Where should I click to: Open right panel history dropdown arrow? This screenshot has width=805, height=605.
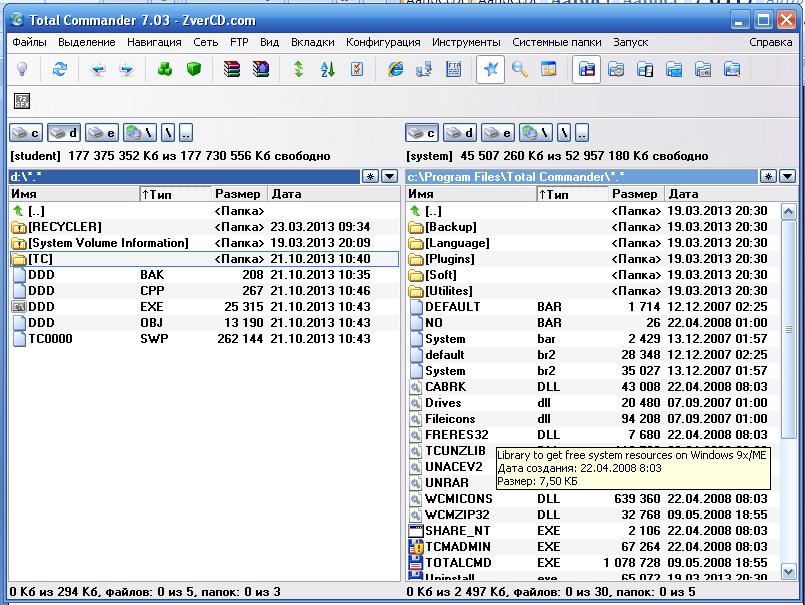coord(788,177)
